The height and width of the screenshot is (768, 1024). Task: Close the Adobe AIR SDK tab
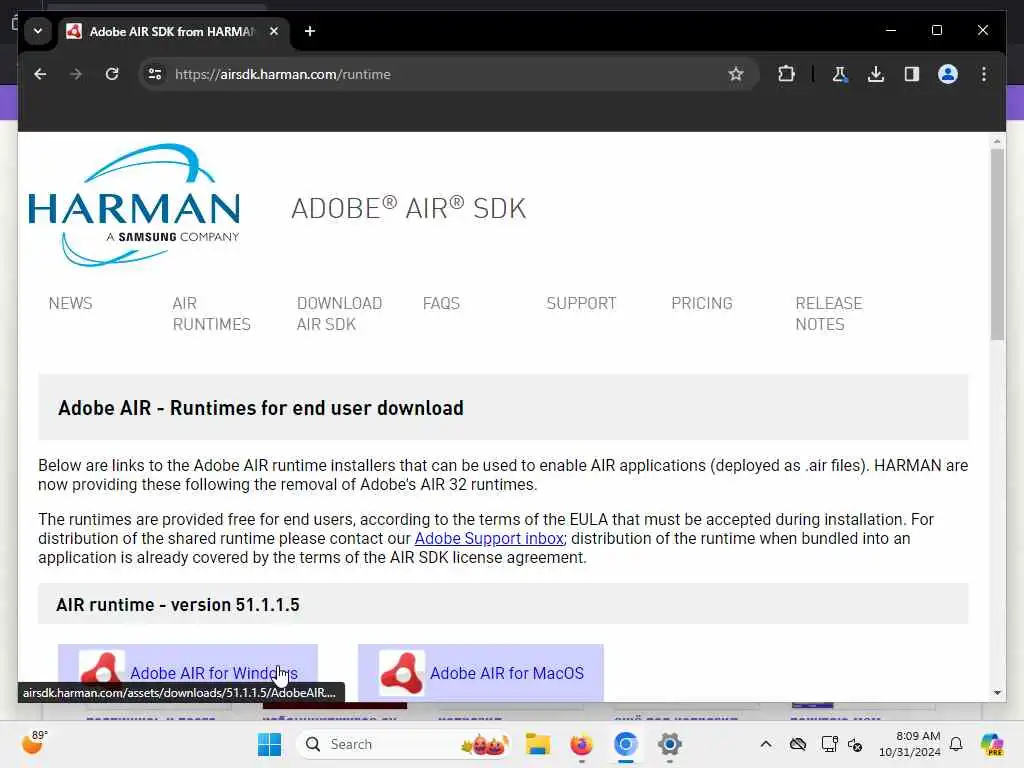pos(274,31)
